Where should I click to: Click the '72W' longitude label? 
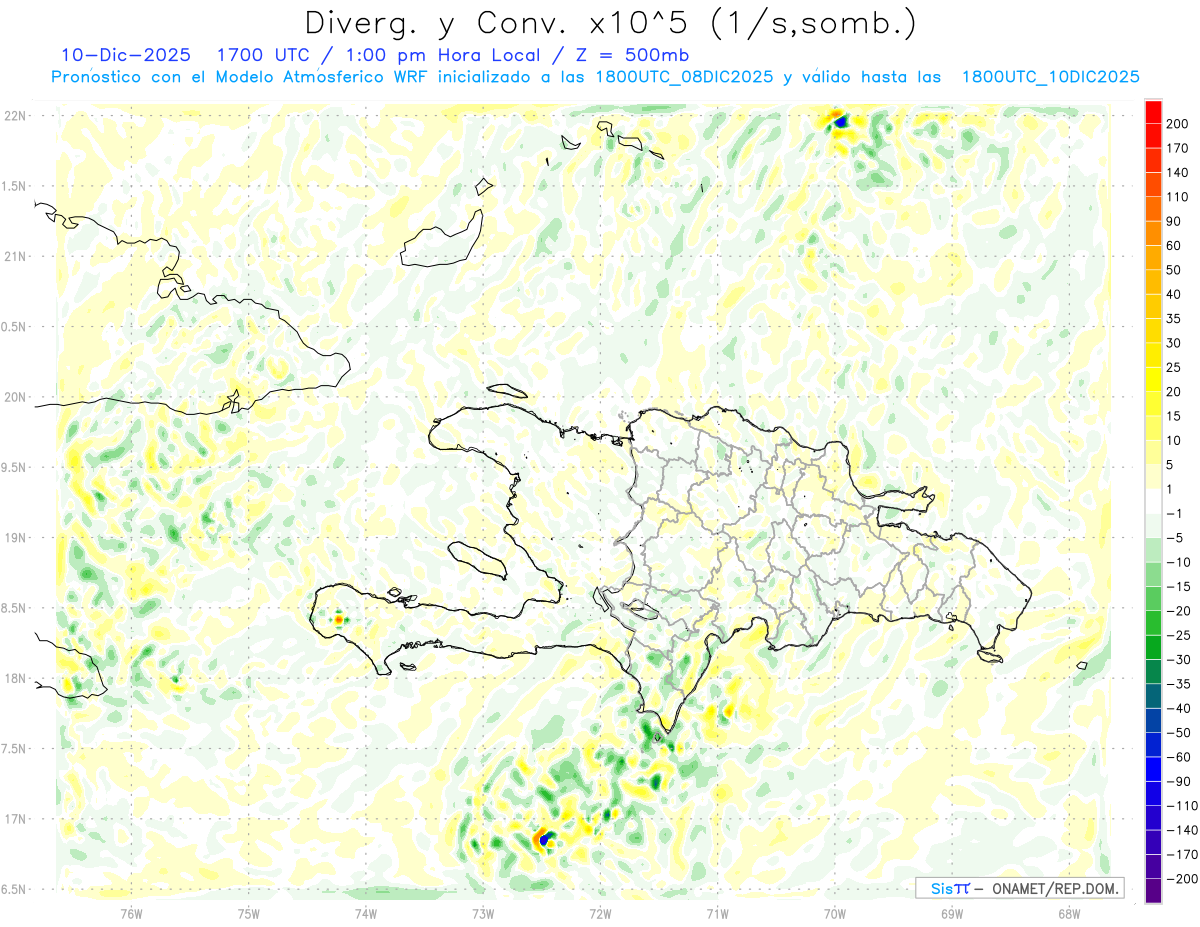coord(600,913)
